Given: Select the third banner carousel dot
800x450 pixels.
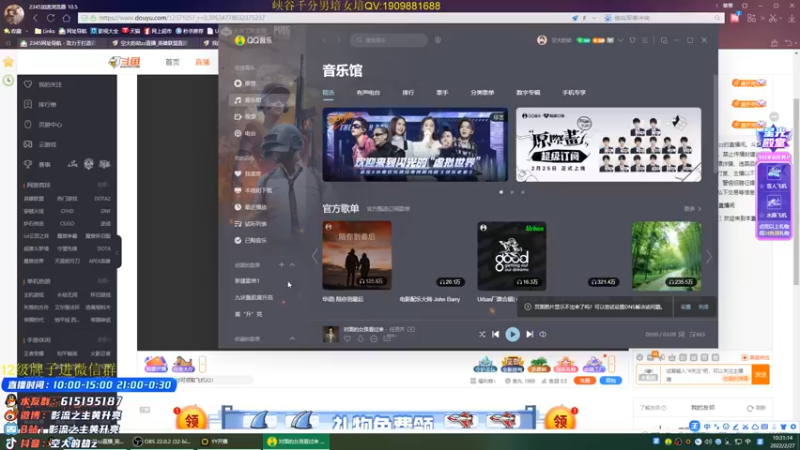Looking at the screenshot, I should (522, 192).
